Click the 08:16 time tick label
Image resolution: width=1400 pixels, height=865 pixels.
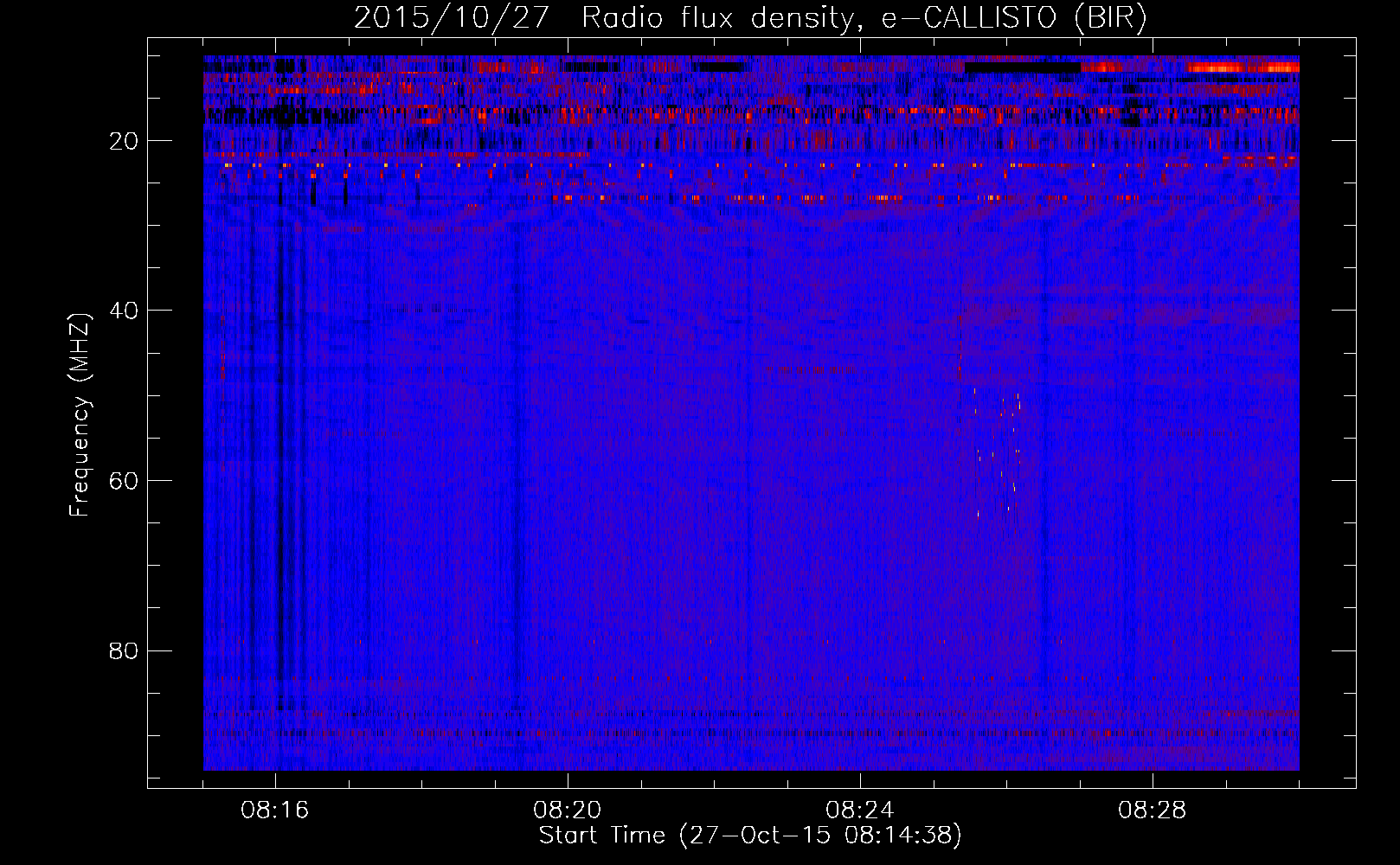pos(275,811)
